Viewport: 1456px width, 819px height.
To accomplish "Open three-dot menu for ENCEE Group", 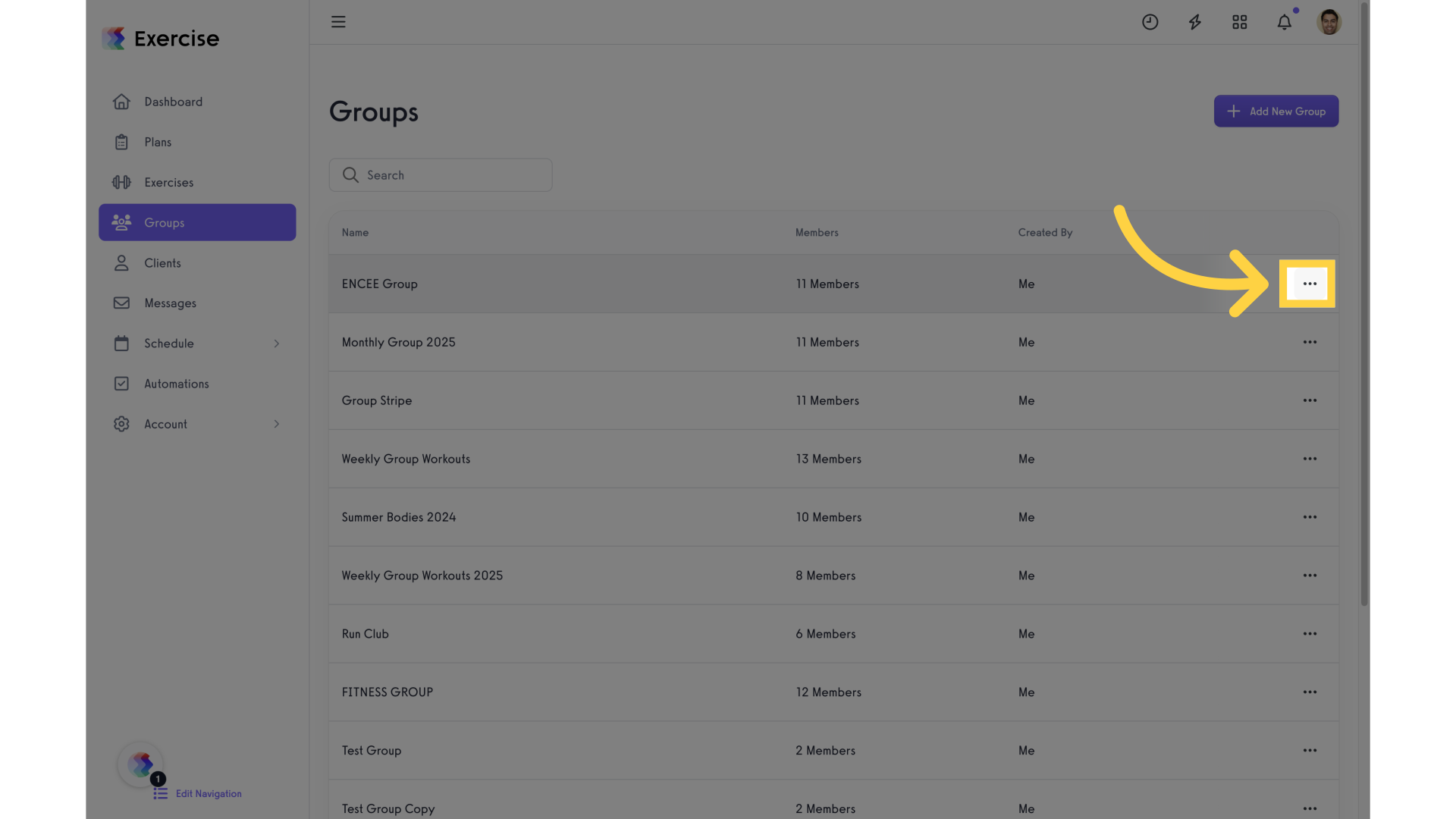I will [x=1310, y=284].
